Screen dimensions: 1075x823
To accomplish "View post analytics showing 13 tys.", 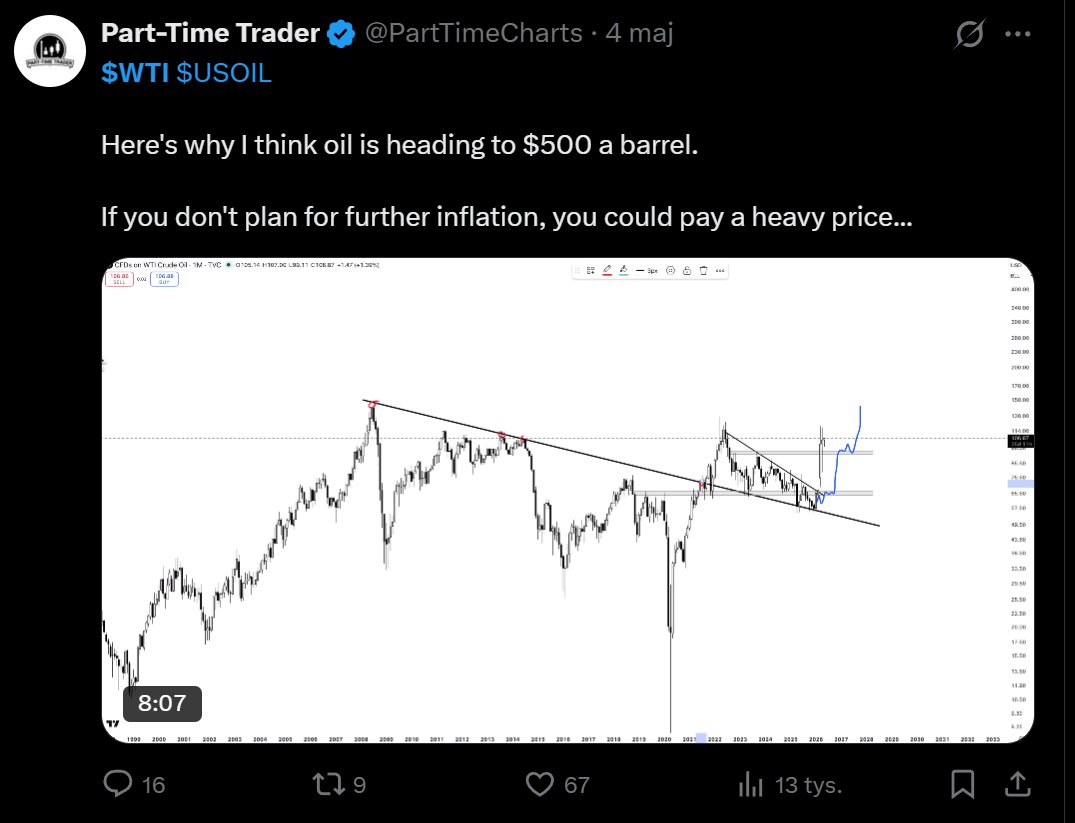I will click(751, 784).
